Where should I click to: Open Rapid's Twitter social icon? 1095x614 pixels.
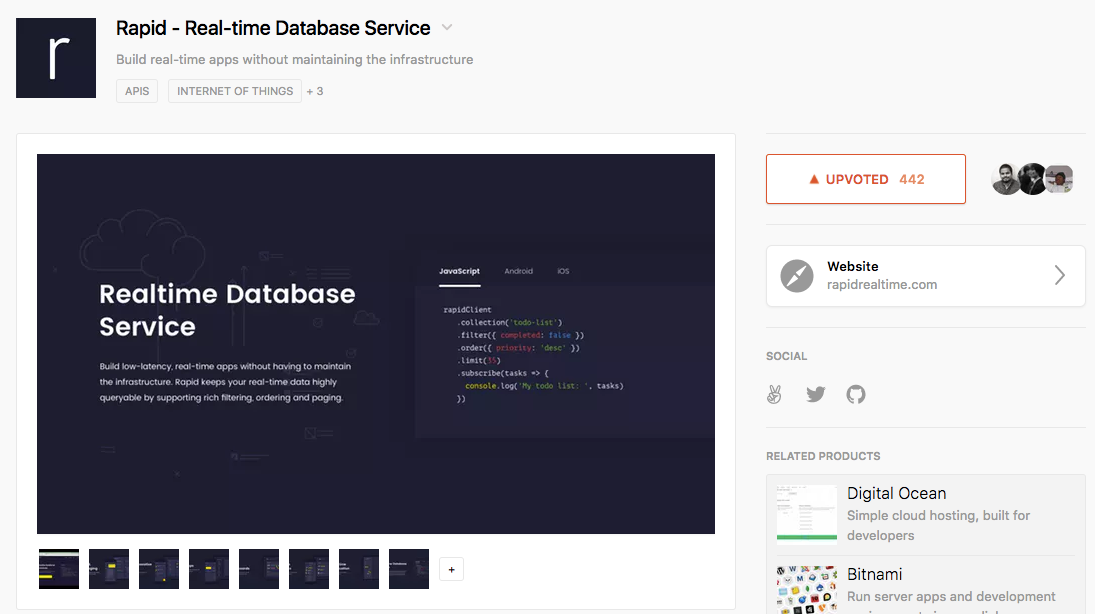815,394
